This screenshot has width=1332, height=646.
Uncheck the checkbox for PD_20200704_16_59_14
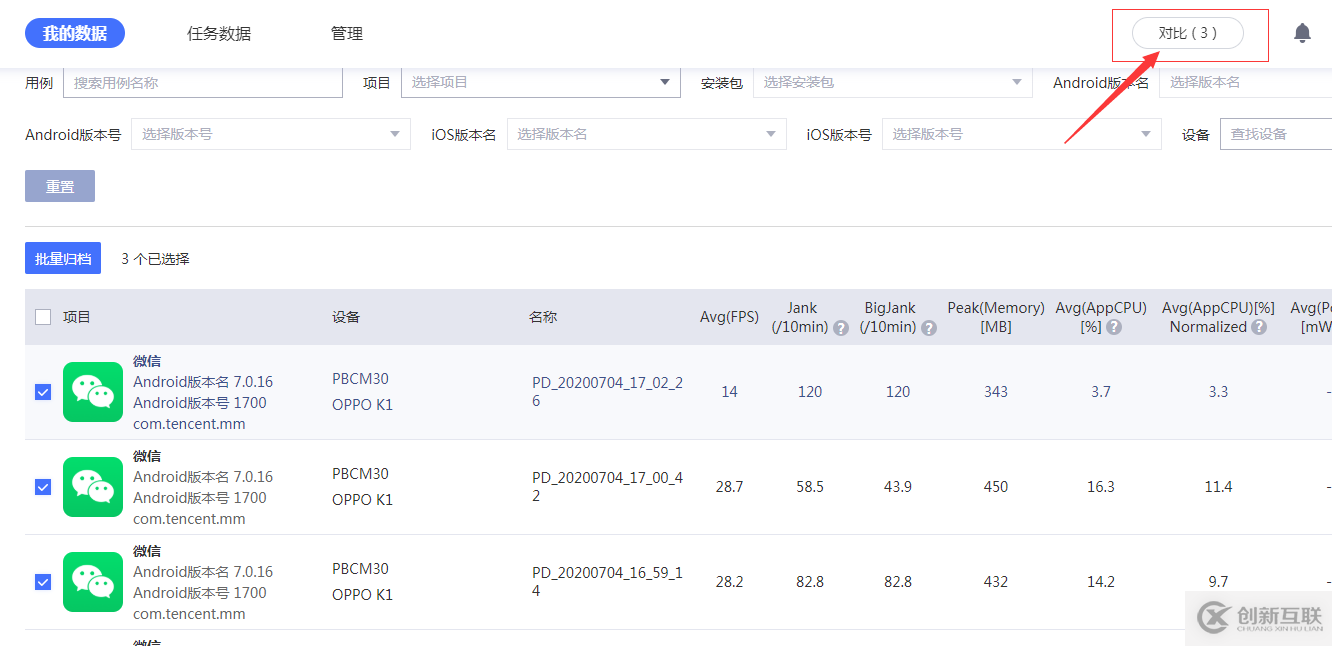click(42, 581)
